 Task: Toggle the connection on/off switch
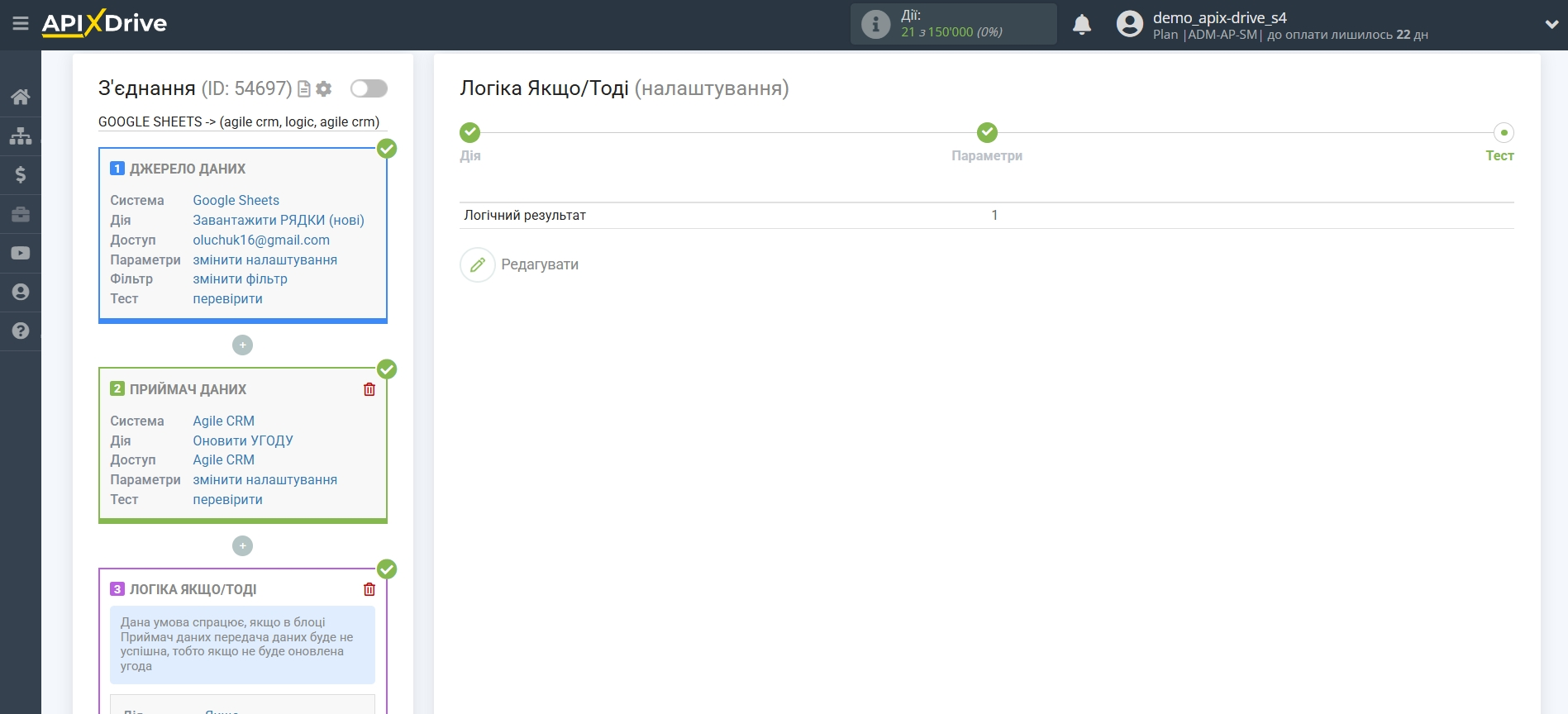pyautogui.click(x=369, y=88)
